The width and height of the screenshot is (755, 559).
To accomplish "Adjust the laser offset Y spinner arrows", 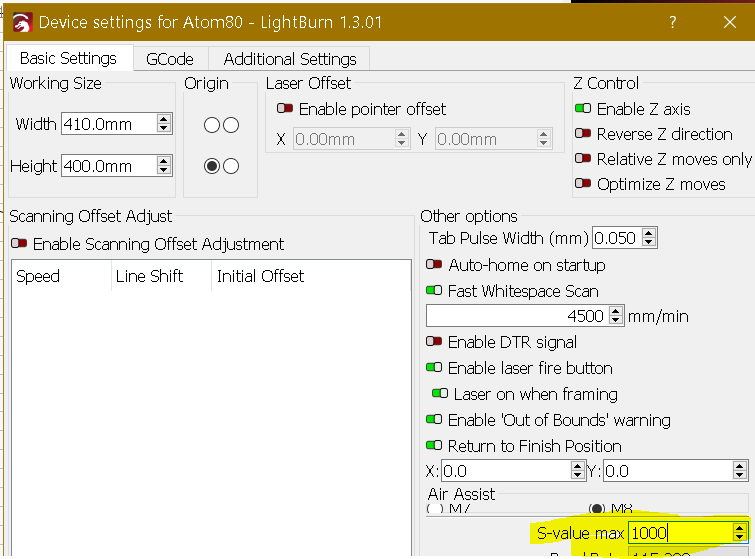I will click(x=544, y=139).
